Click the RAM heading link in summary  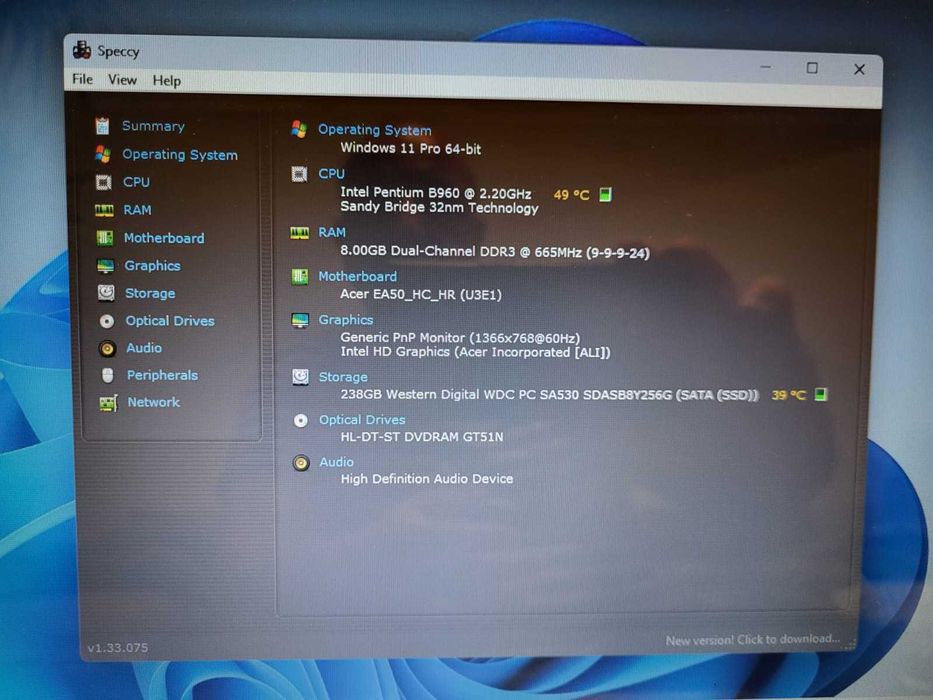[x=332, y=232]
